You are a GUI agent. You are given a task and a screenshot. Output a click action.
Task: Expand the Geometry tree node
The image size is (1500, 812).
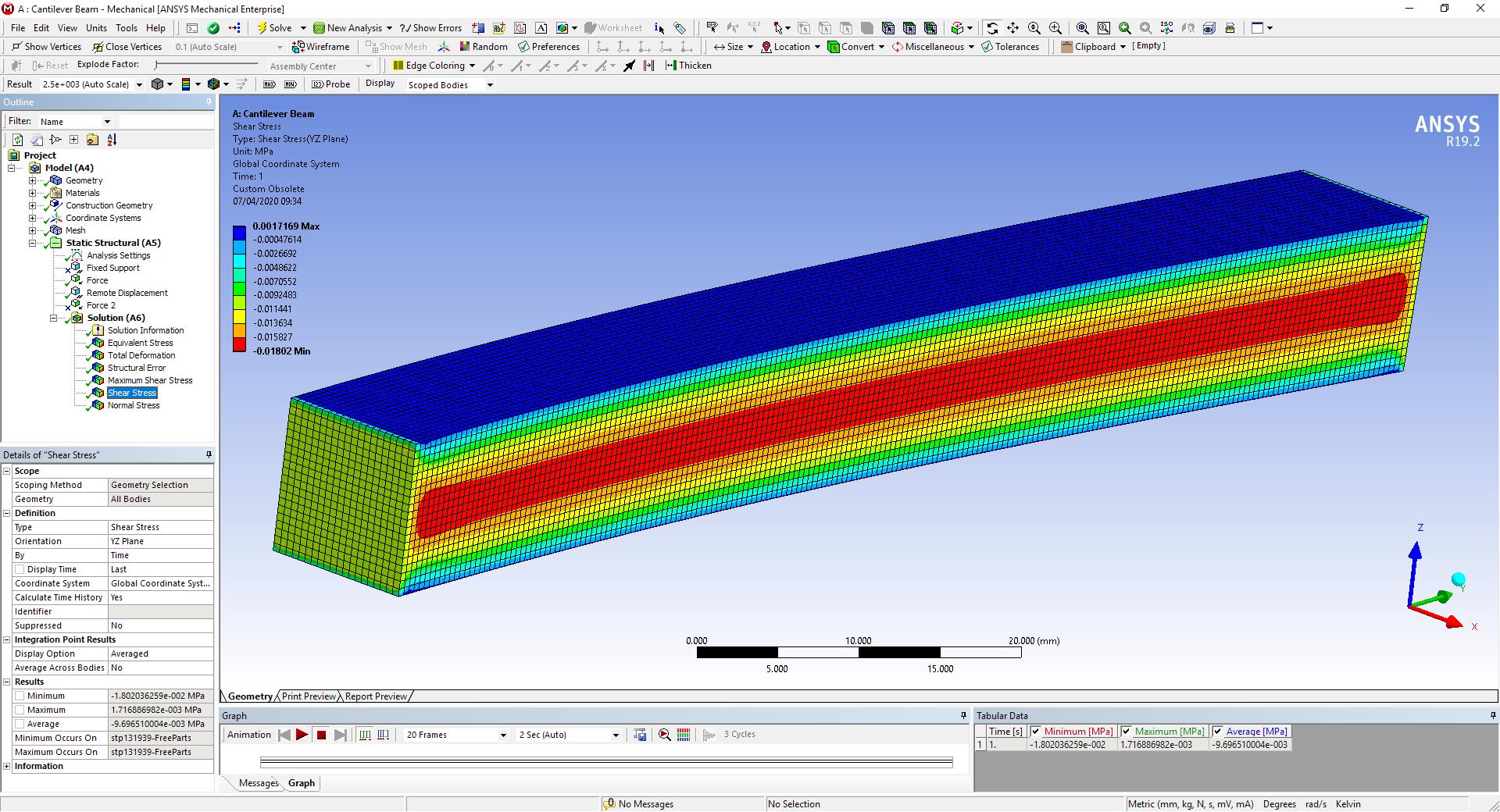coord(33,180)
